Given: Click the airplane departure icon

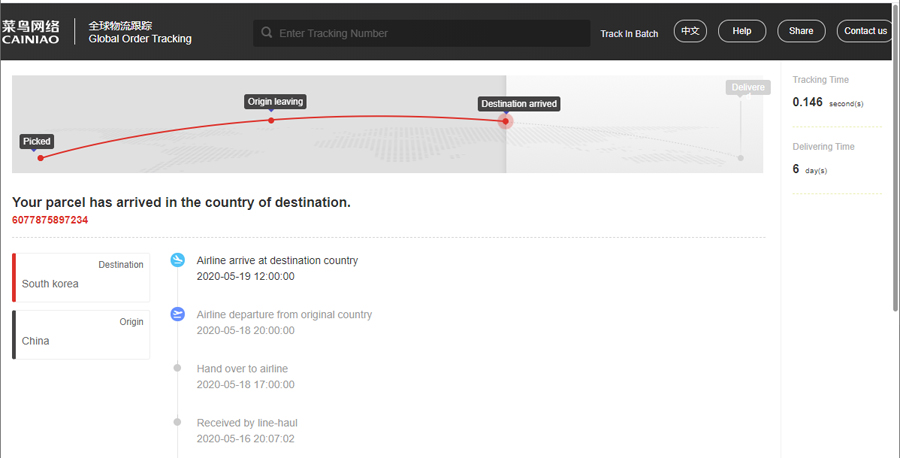Looking at the screenshot, I should [178, 314].
